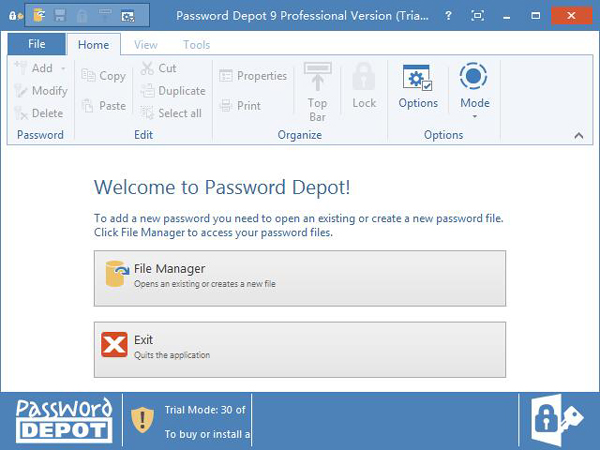Click the Cut scissors icon
This screenshot has width=600, height=450.
tap(147, 68)
